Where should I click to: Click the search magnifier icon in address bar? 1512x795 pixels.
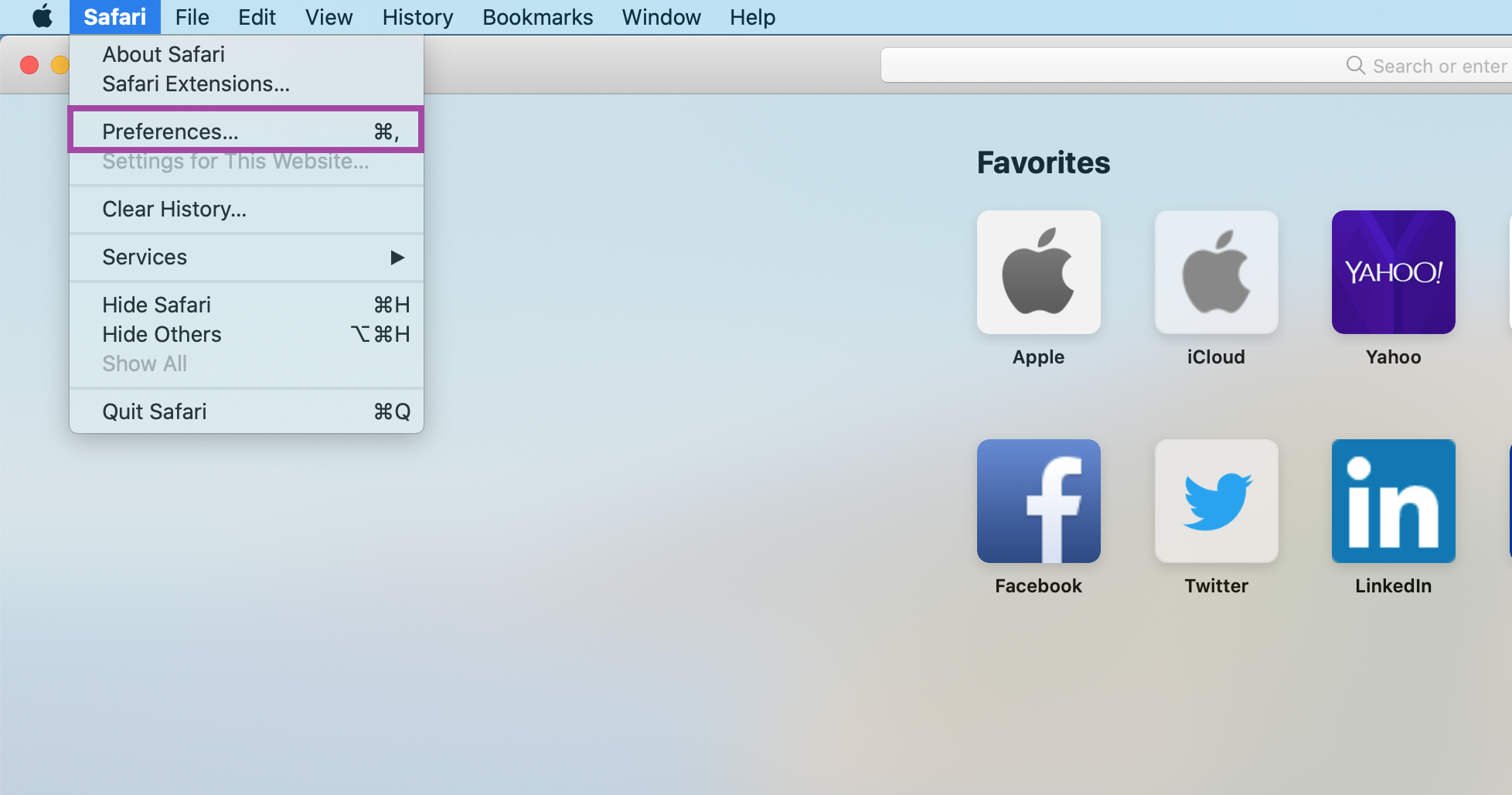[1356, 66]
